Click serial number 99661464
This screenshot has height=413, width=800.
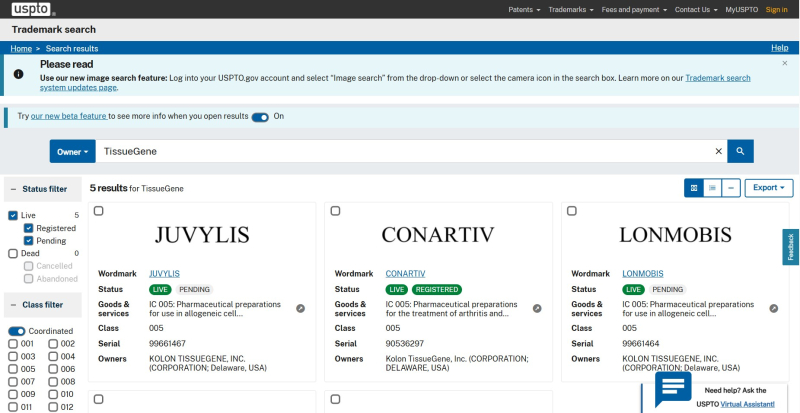(x=641, y=344)
